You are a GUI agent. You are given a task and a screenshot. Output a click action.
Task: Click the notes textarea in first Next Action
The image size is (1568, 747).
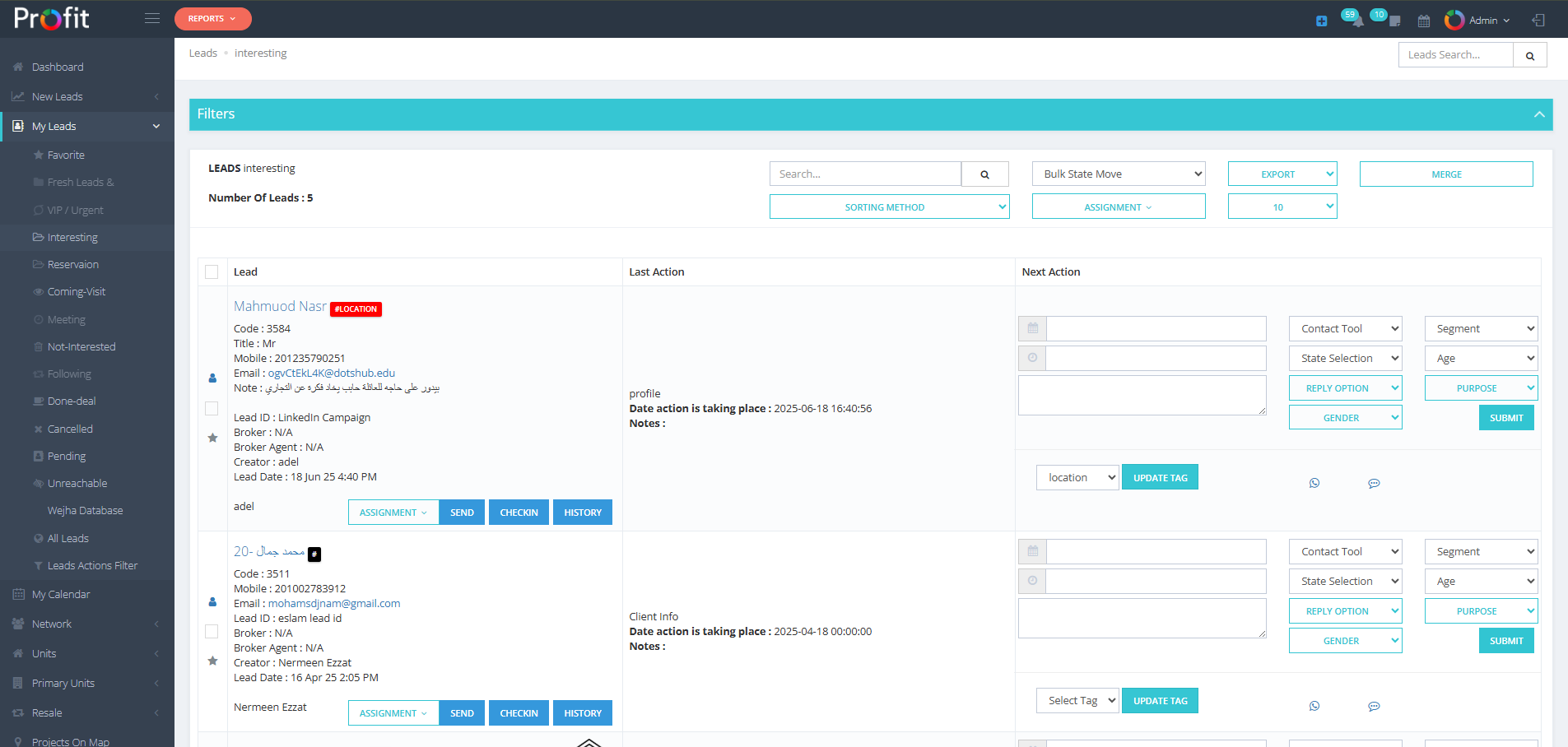tap(1142, 395)
